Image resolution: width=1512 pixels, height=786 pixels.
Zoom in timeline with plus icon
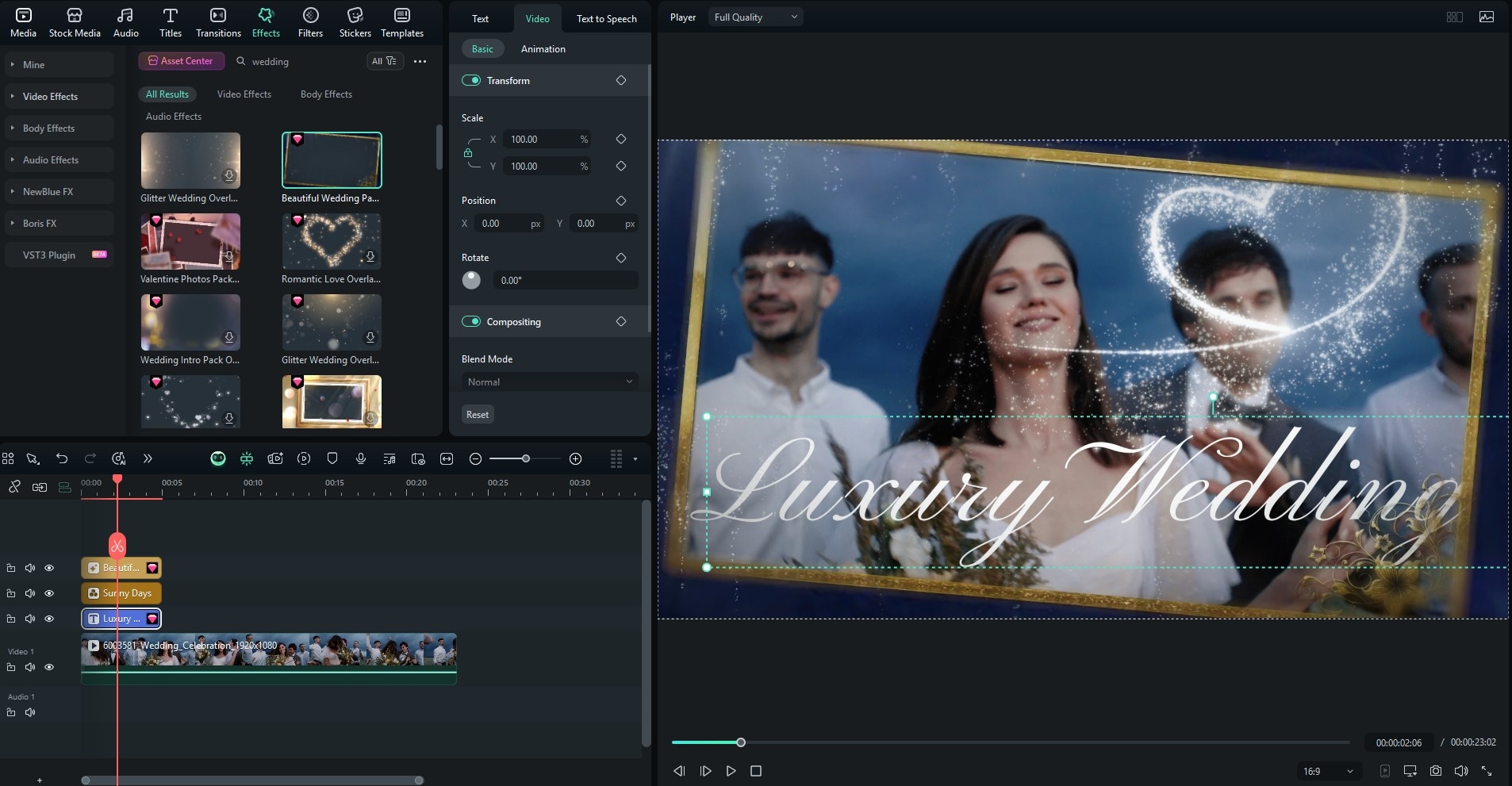click(x=576, y=458)
